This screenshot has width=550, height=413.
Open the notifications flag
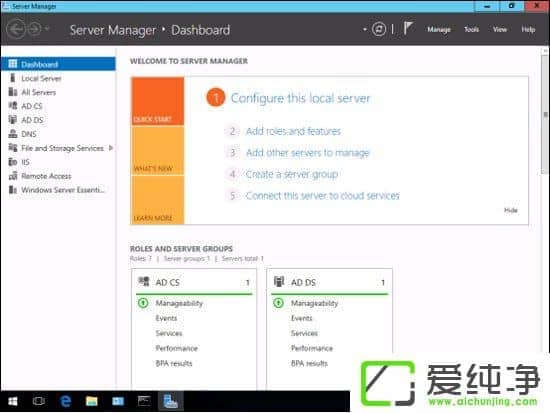coord(408,28)
